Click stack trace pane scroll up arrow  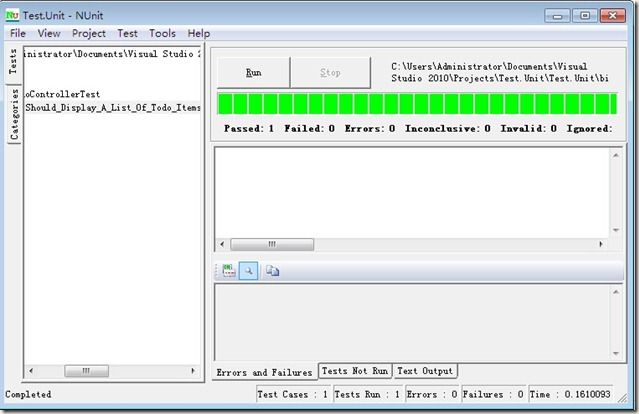616,292
